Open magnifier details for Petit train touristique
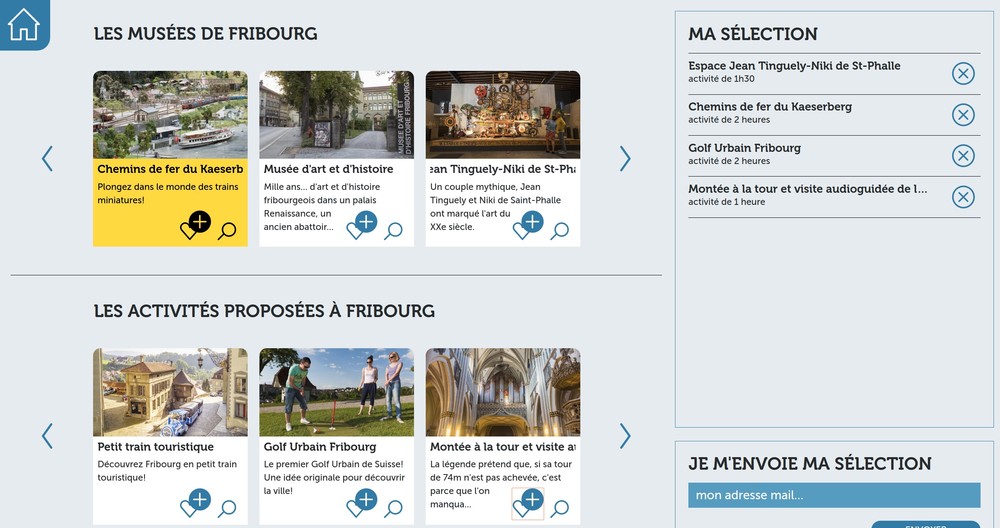The width and height of the screenshot is (1000, 528). pyautogui.click(x=227, y=508)
